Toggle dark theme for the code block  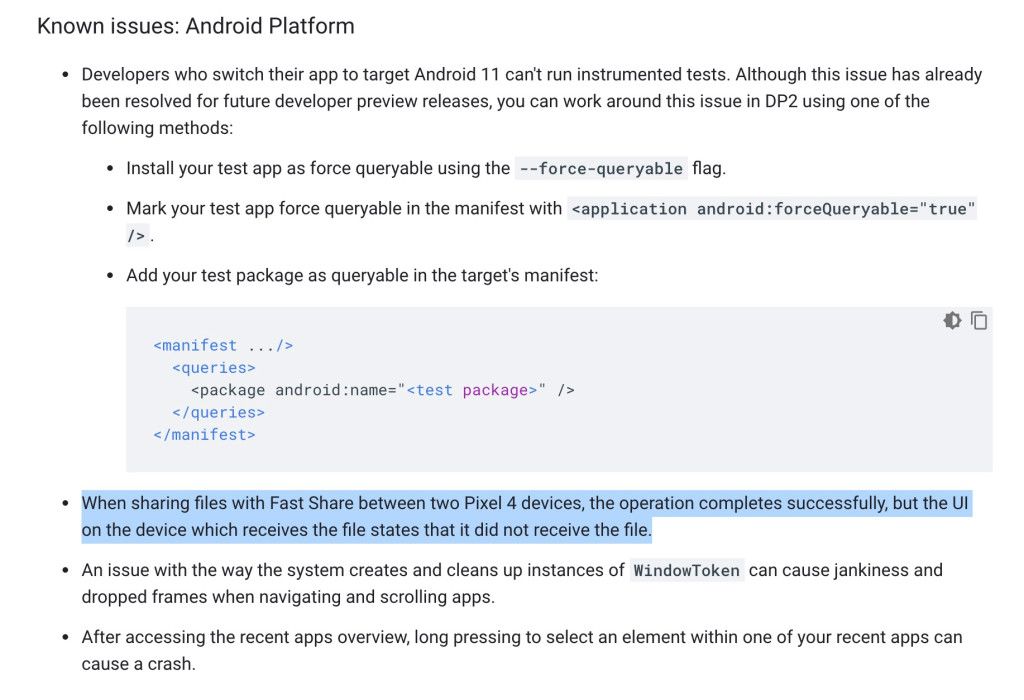click(x=952, y=321)
